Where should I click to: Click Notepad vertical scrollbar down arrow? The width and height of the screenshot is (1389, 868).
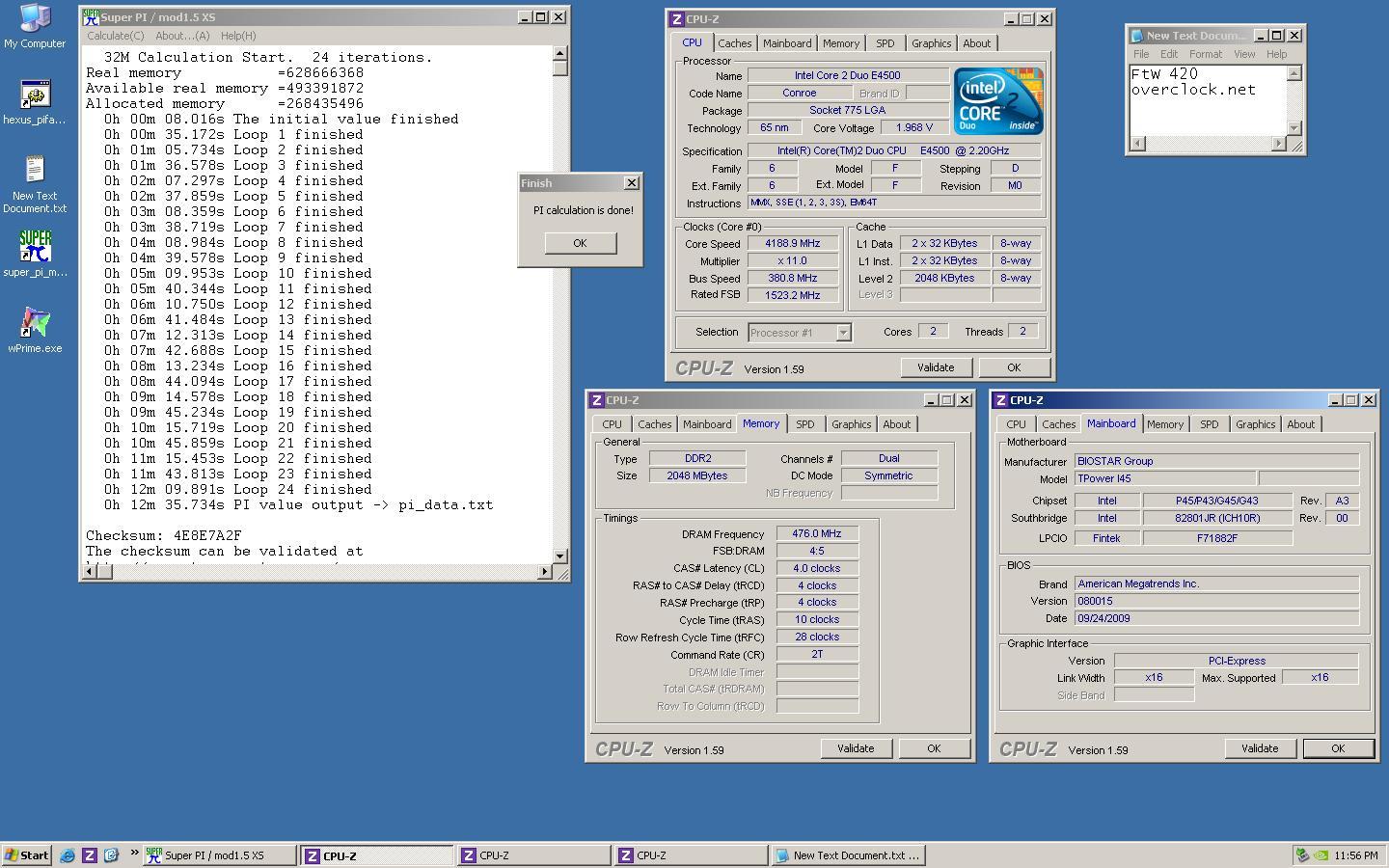click(1295, 127)
